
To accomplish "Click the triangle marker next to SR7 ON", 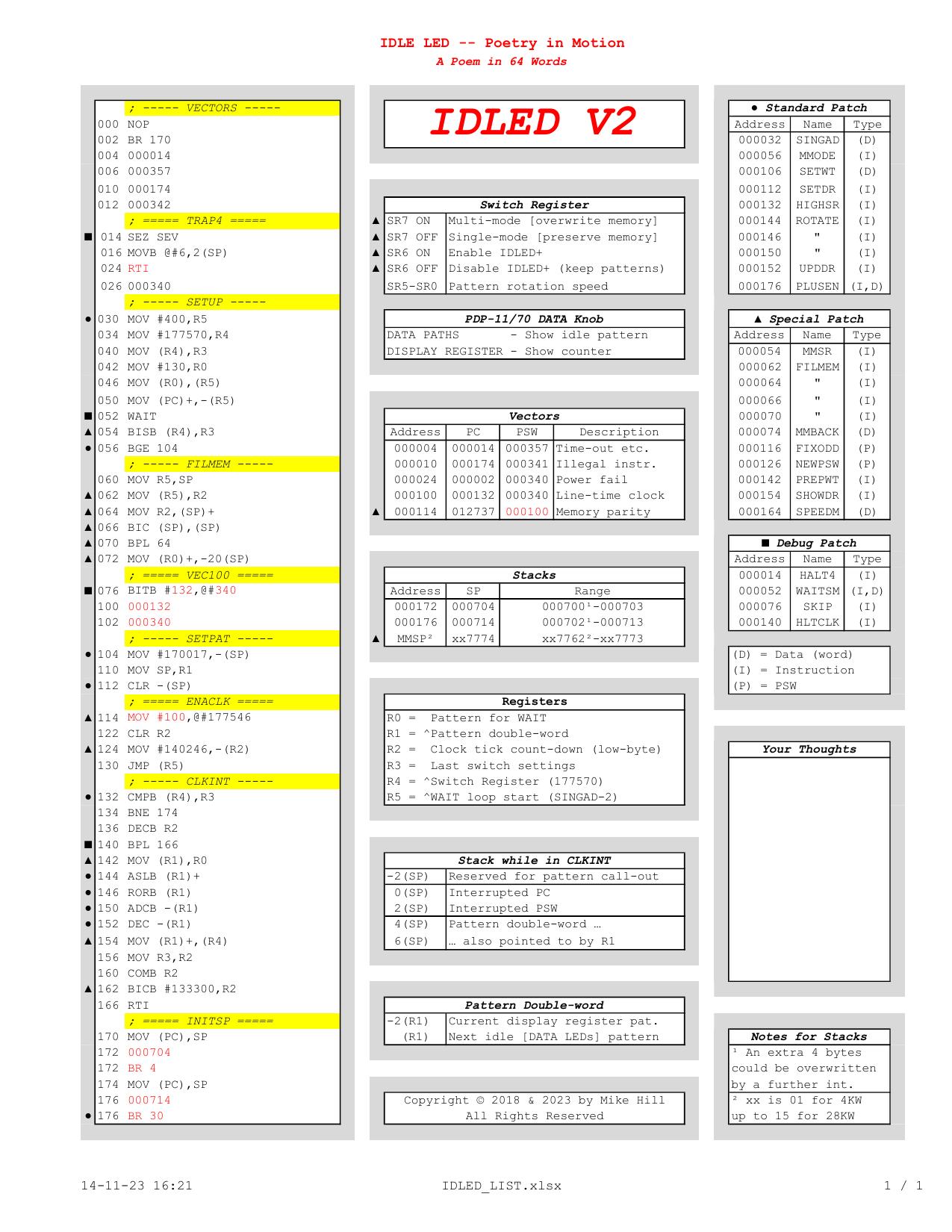I will (376, 221).
